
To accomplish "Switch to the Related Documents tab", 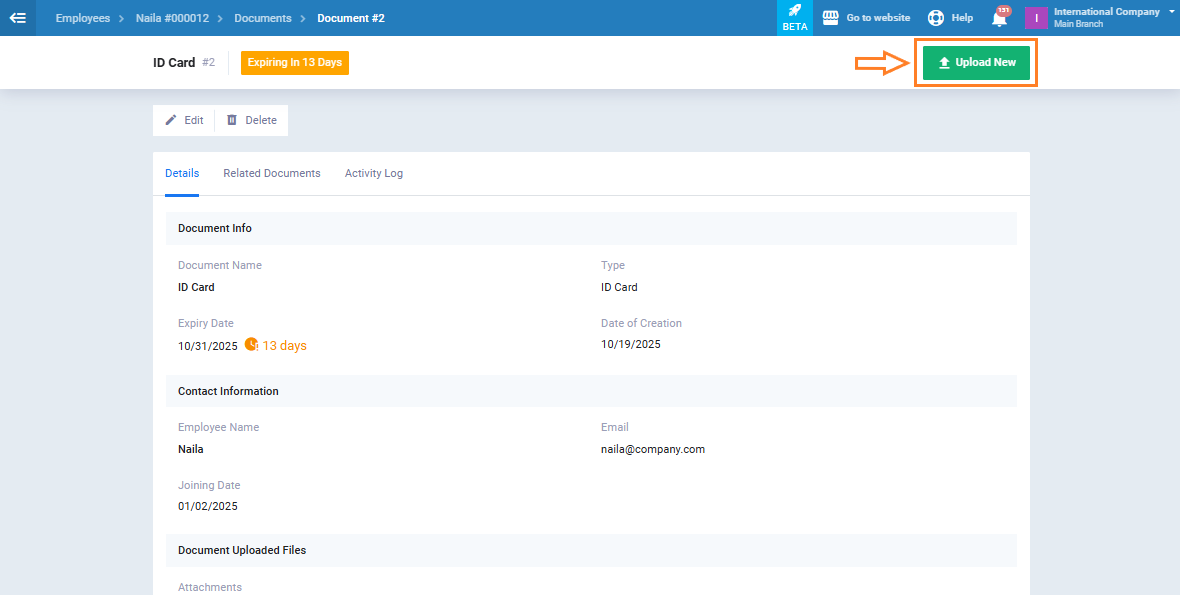I will point(272,173).
